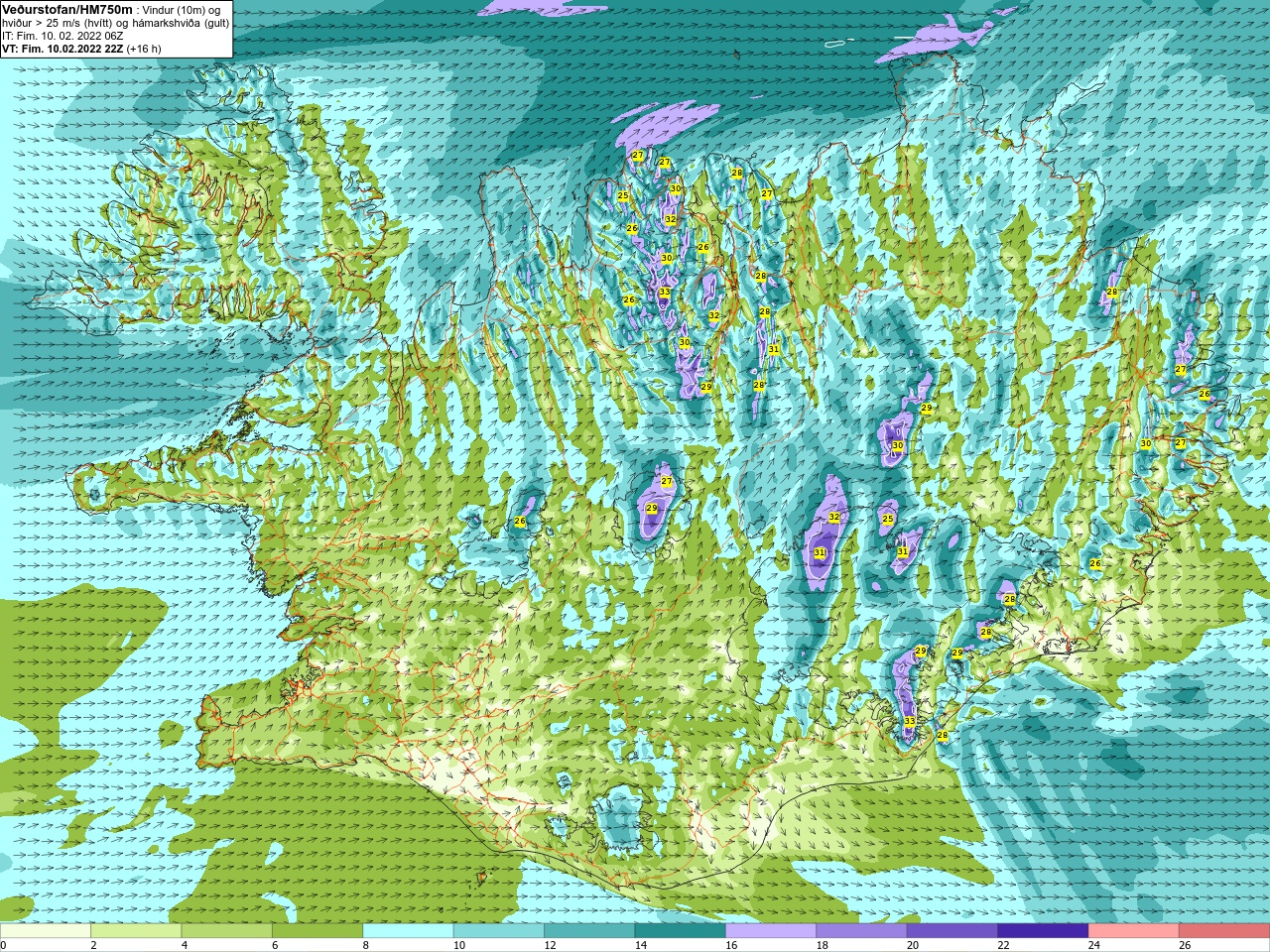Click the 16–18 m/s light lavender legend swatch
The width and height of the screenshot is (1270, 952).
[x=771, y=931]
